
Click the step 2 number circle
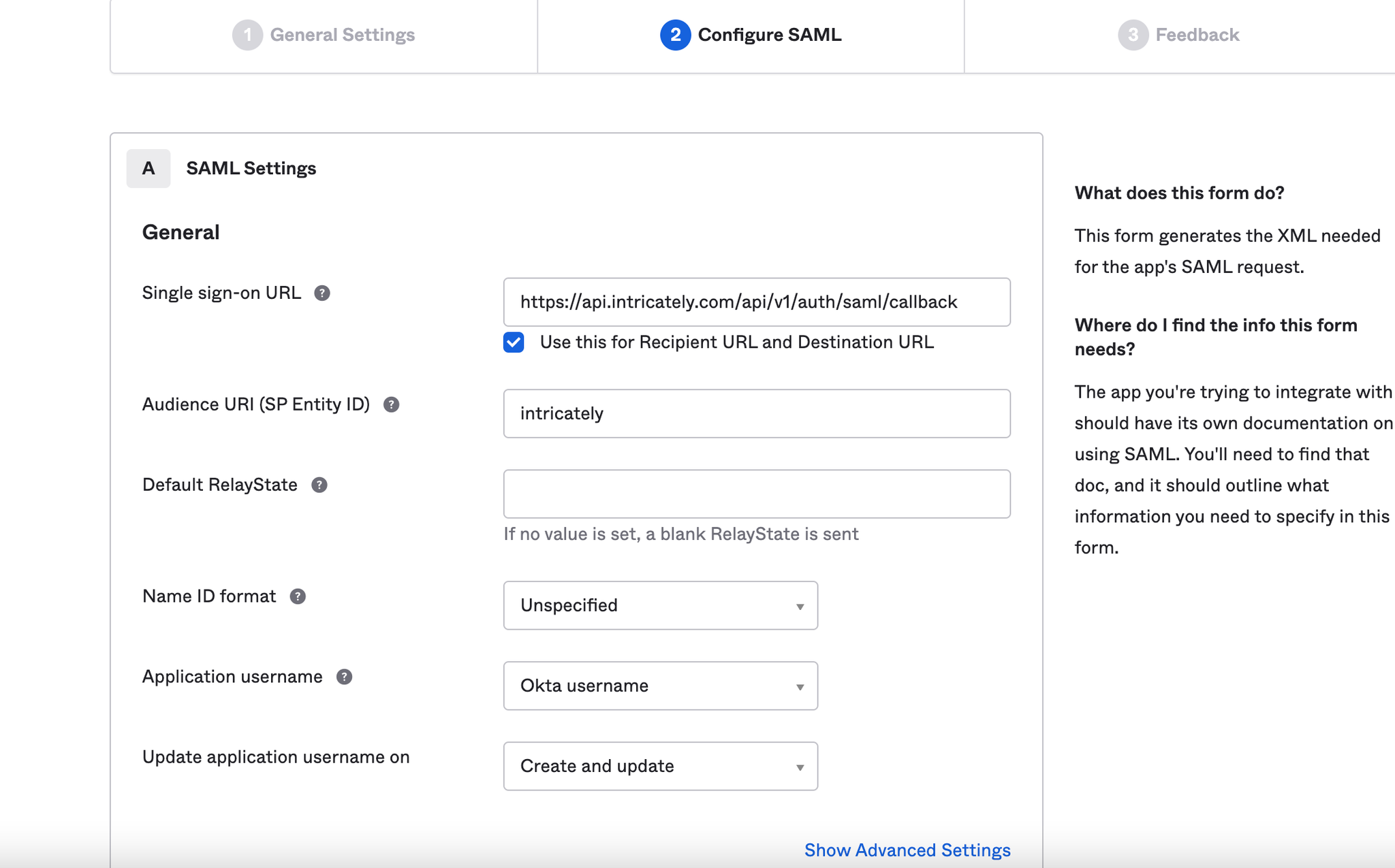(x=675, y=35)
